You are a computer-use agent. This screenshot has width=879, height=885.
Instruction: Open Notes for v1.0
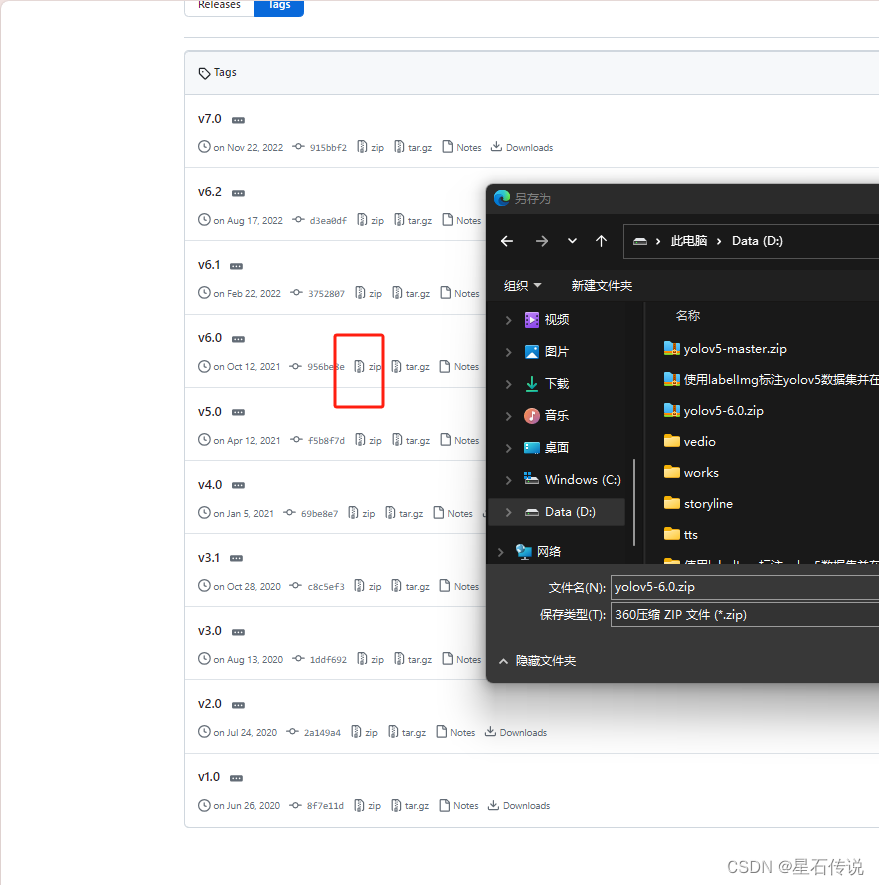click(459, 805)
